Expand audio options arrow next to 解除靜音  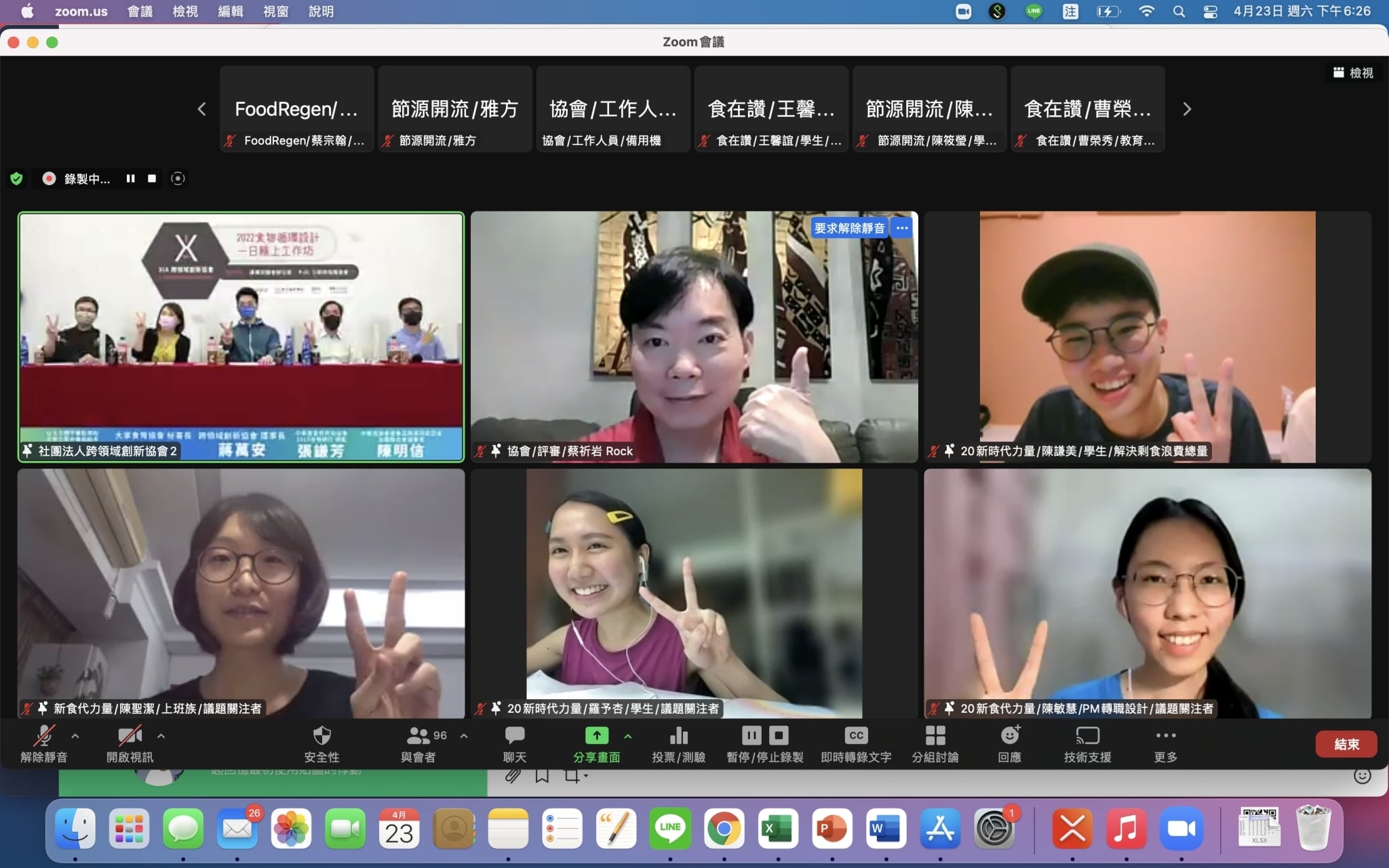[75, 736]
